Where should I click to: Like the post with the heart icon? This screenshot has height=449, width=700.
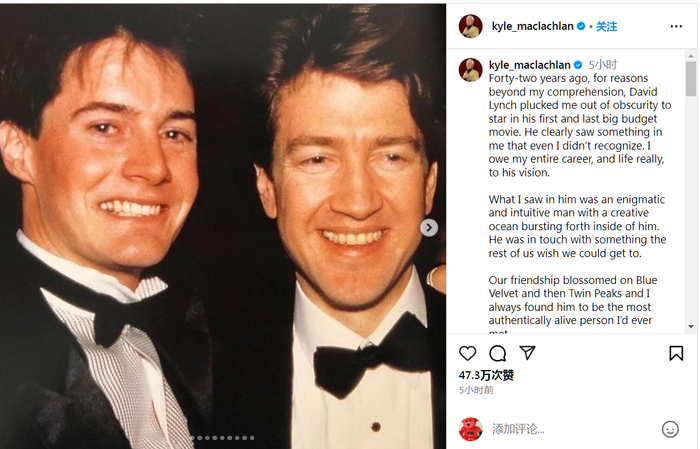click(x=467, y=353)
